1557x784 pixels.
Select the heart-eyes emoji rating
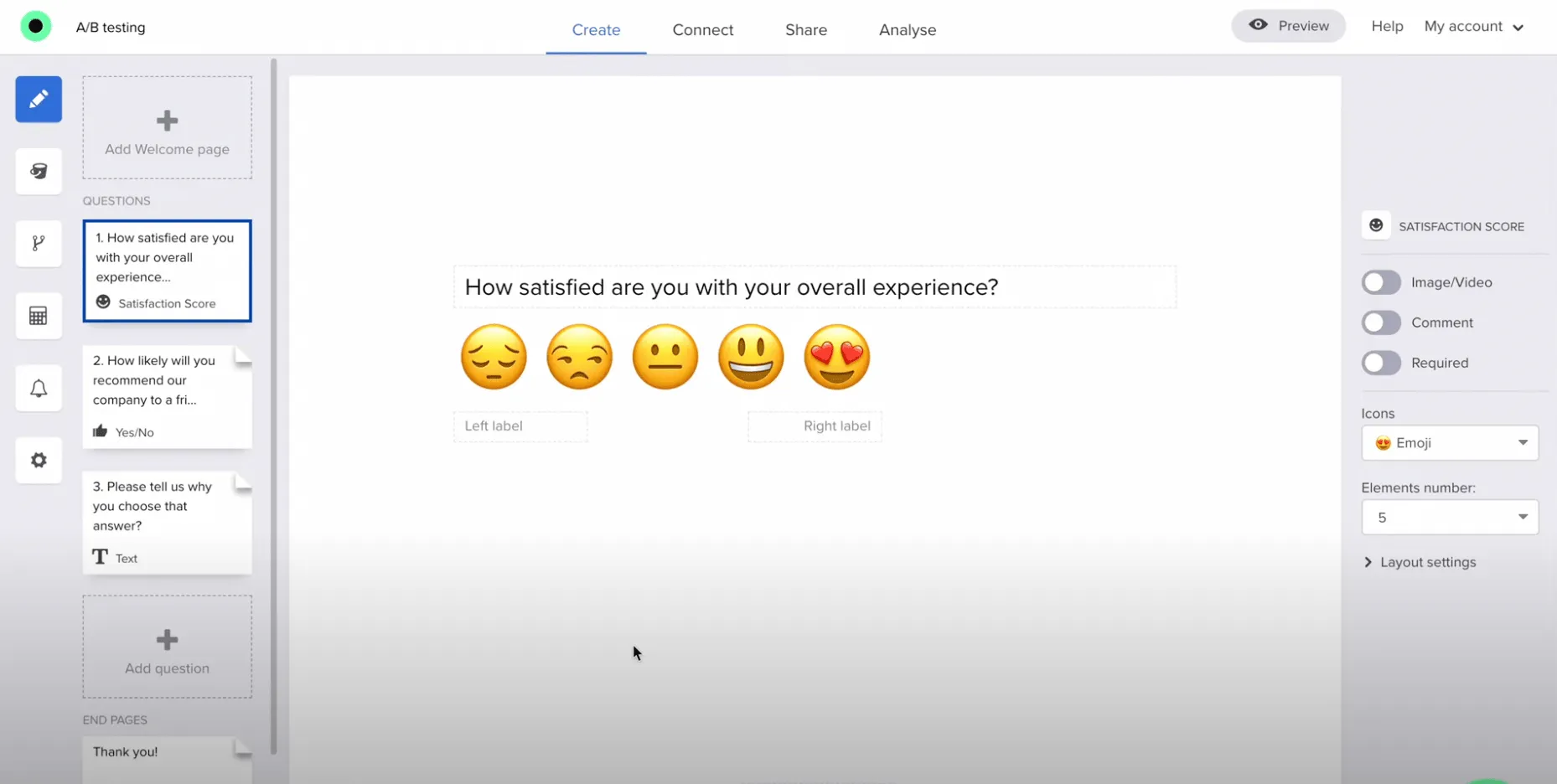click(837, 356)
